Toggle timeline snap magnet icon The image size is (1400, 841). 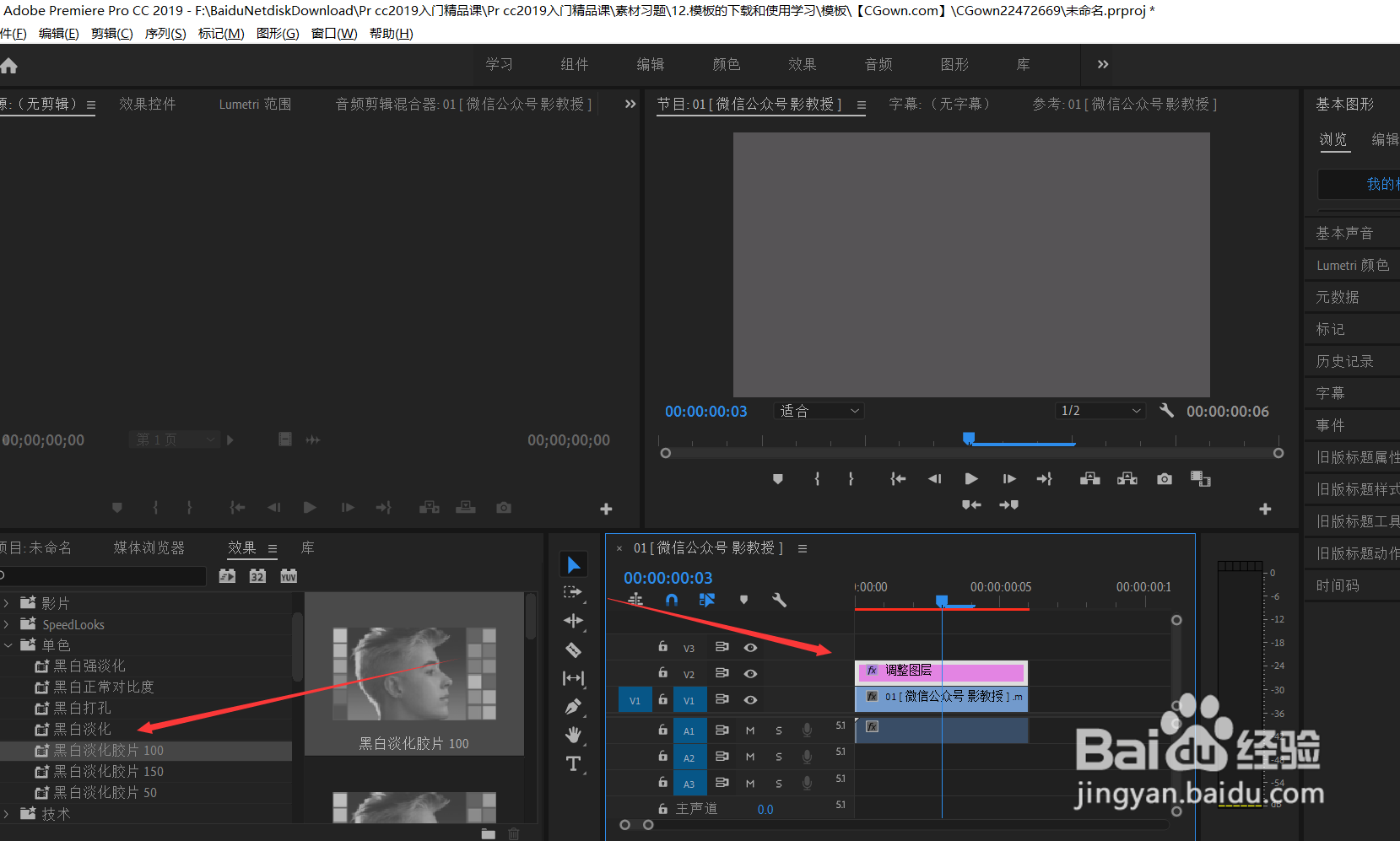pyautogui.click(x=672, y=600)
